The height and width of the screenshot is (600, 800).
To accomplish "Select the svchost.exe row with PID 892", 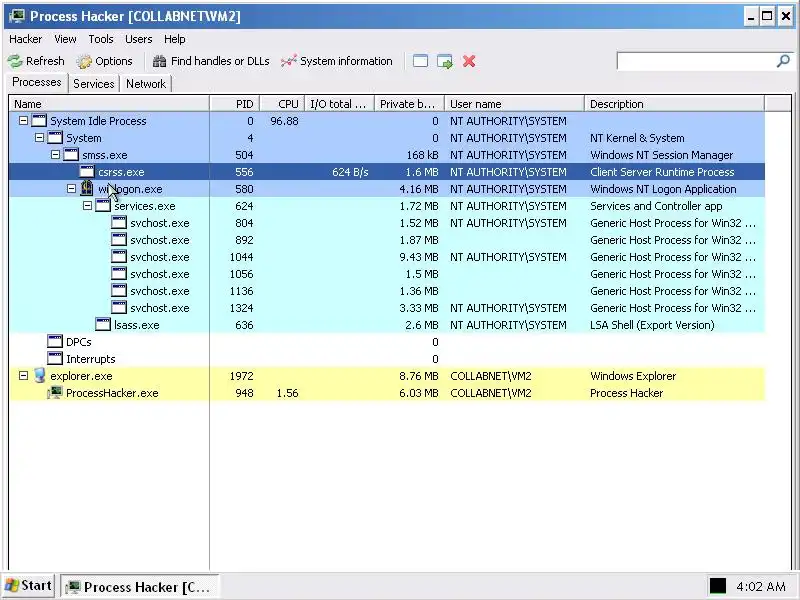I will (x=387, y=240).
